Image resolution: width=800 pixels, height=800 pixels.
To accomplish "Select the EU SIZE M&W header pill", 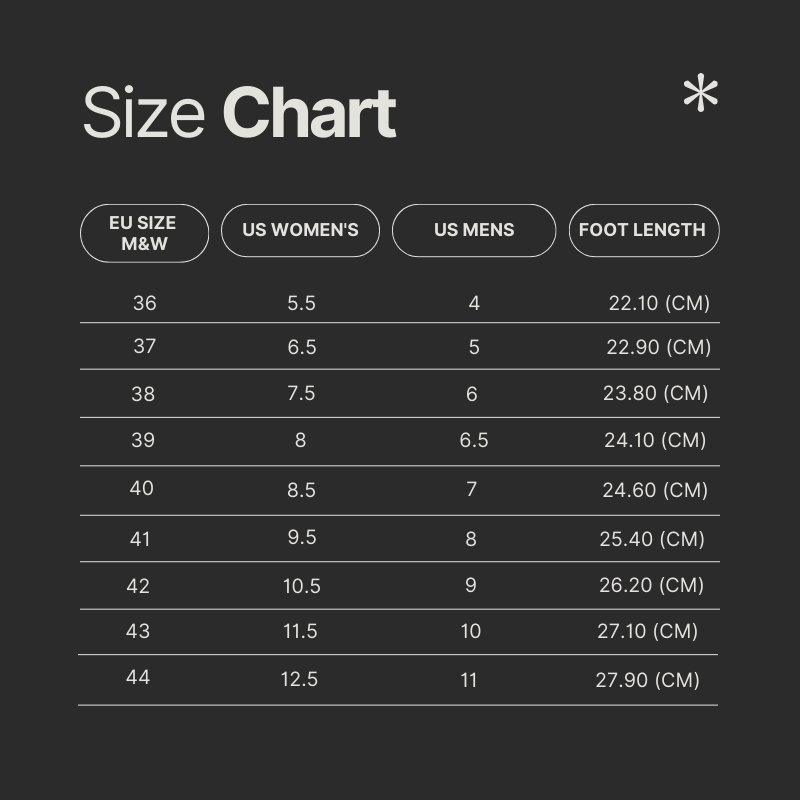I will pos(144,233).
